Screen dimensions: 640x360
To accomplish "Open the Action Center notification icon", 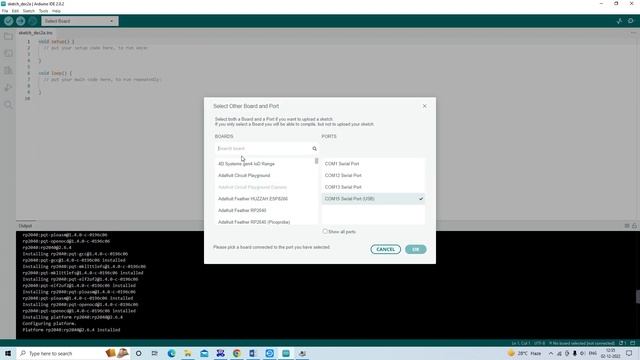I will [629, 353].
